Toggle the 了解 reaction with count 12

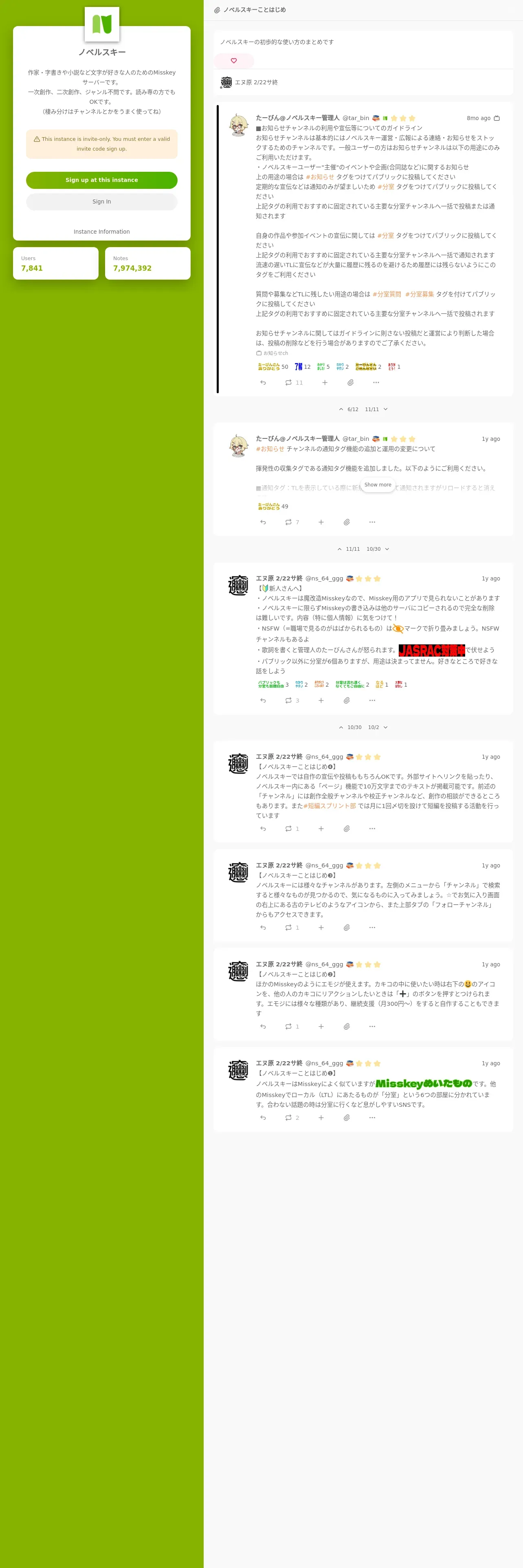point(303,367)
